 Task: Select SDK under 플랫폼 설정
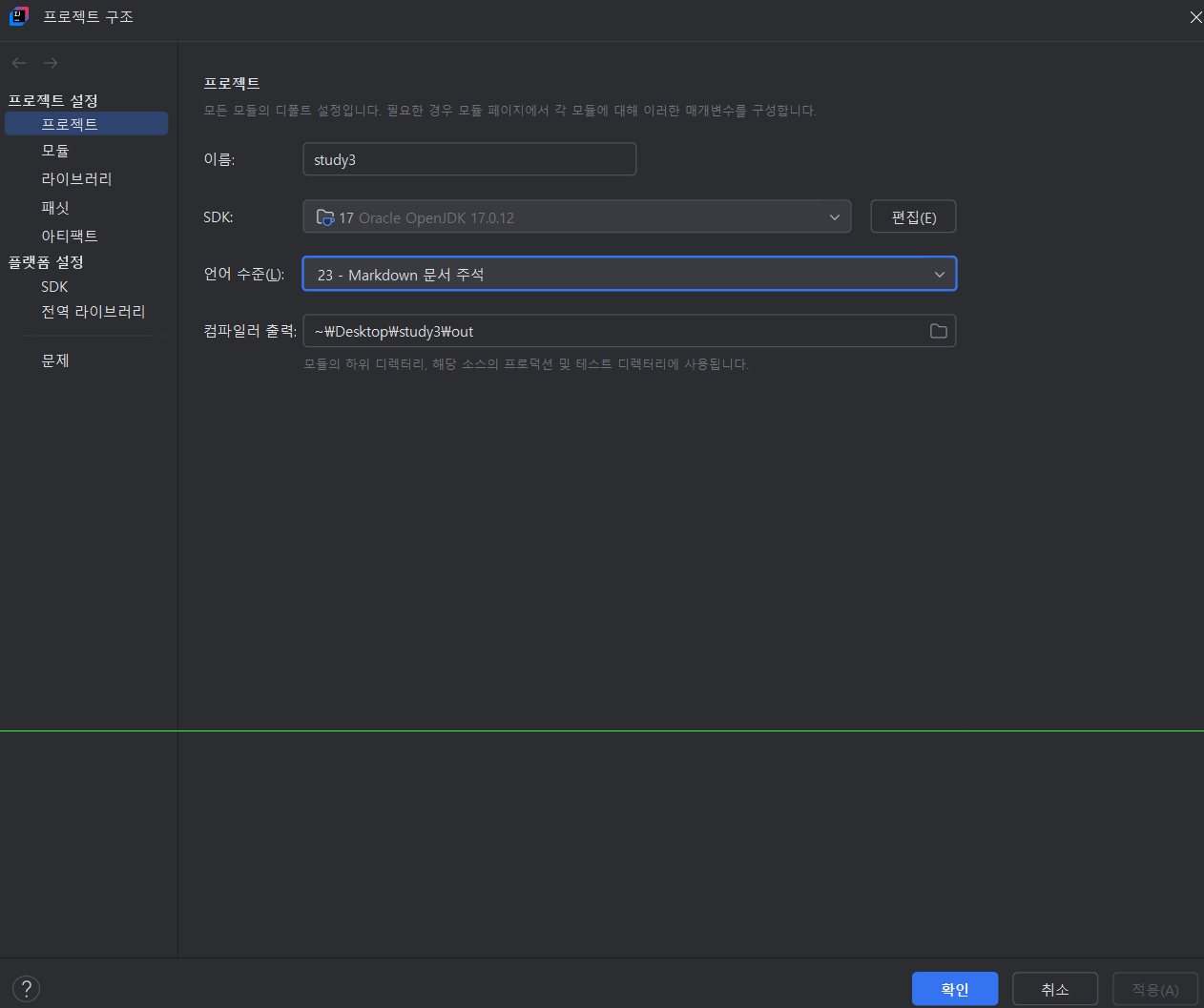(x=54, y=286)
